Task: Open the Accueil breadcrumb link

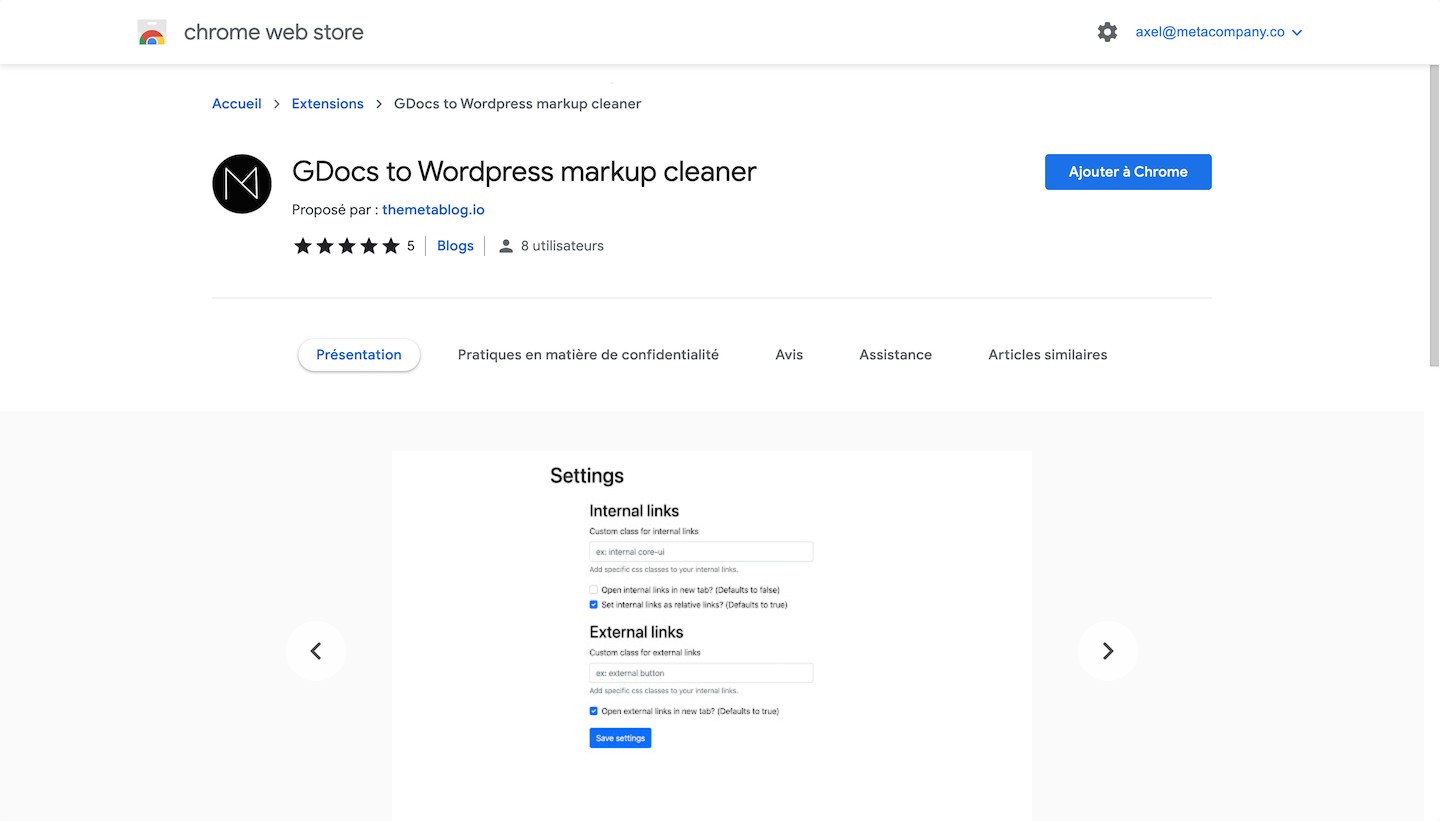Action: 237,104
